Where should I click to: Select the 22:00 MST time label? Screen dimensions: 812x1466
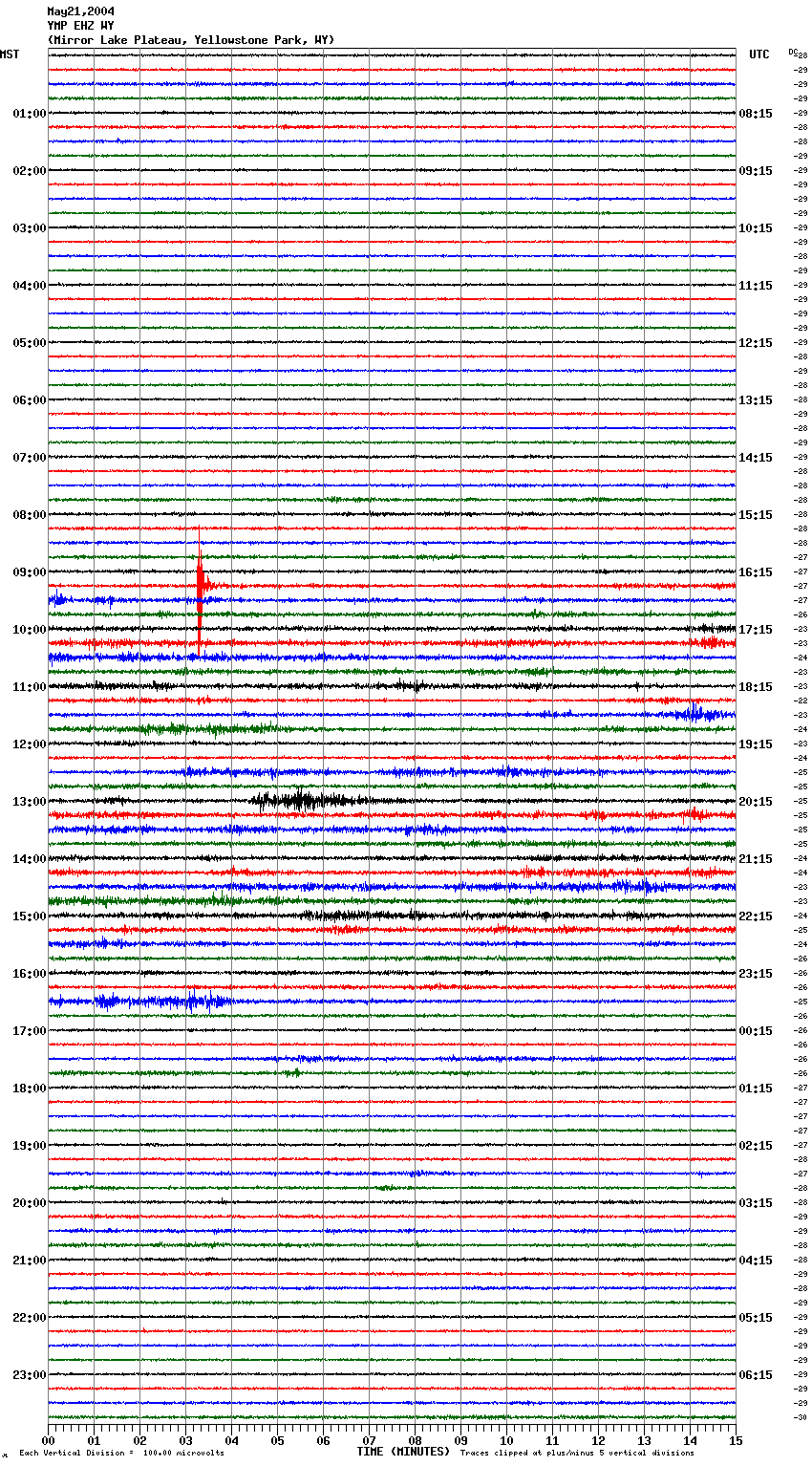30,1318
